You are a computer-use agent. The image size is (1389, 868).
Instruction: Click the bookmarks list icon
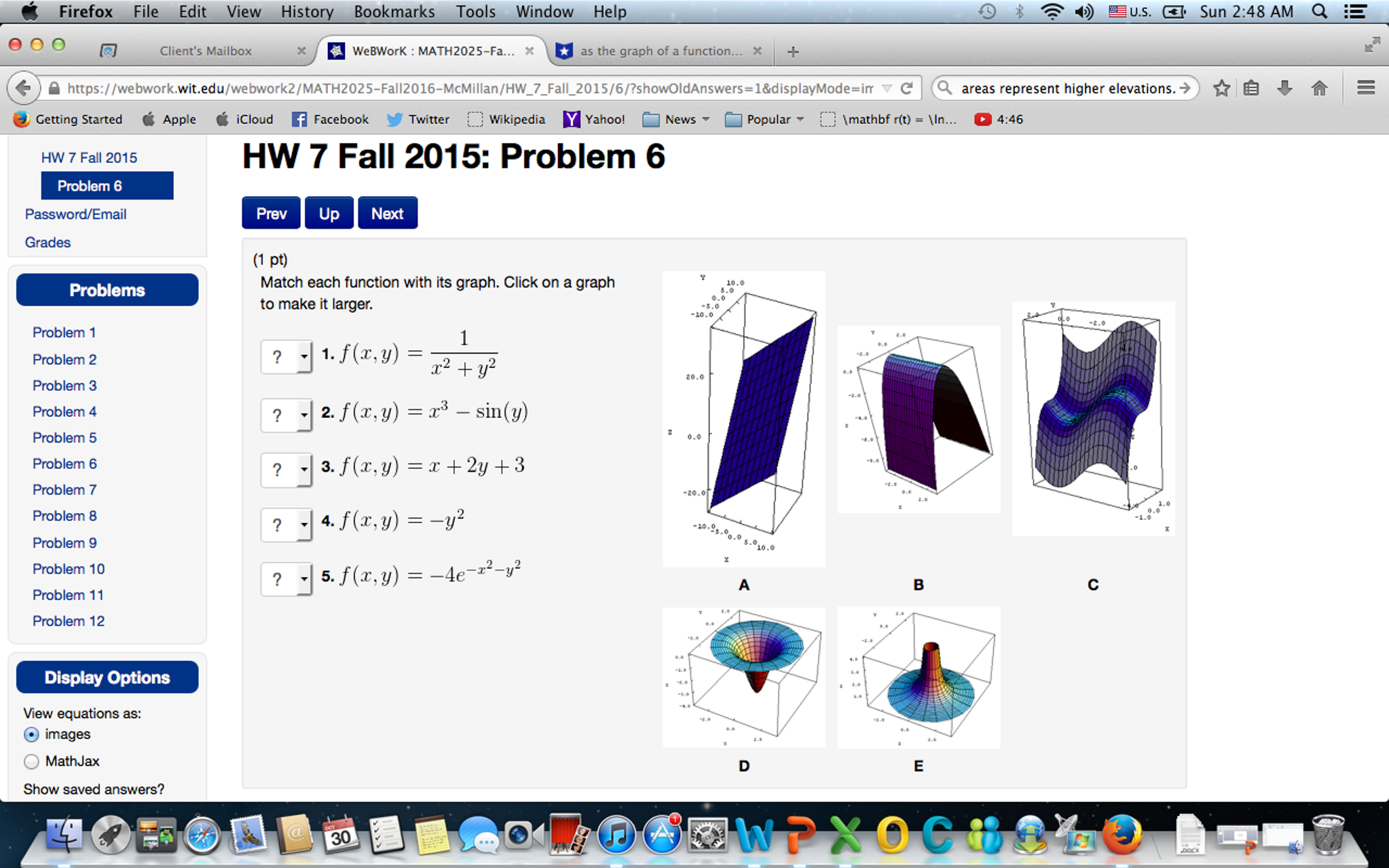point(1251,88)
